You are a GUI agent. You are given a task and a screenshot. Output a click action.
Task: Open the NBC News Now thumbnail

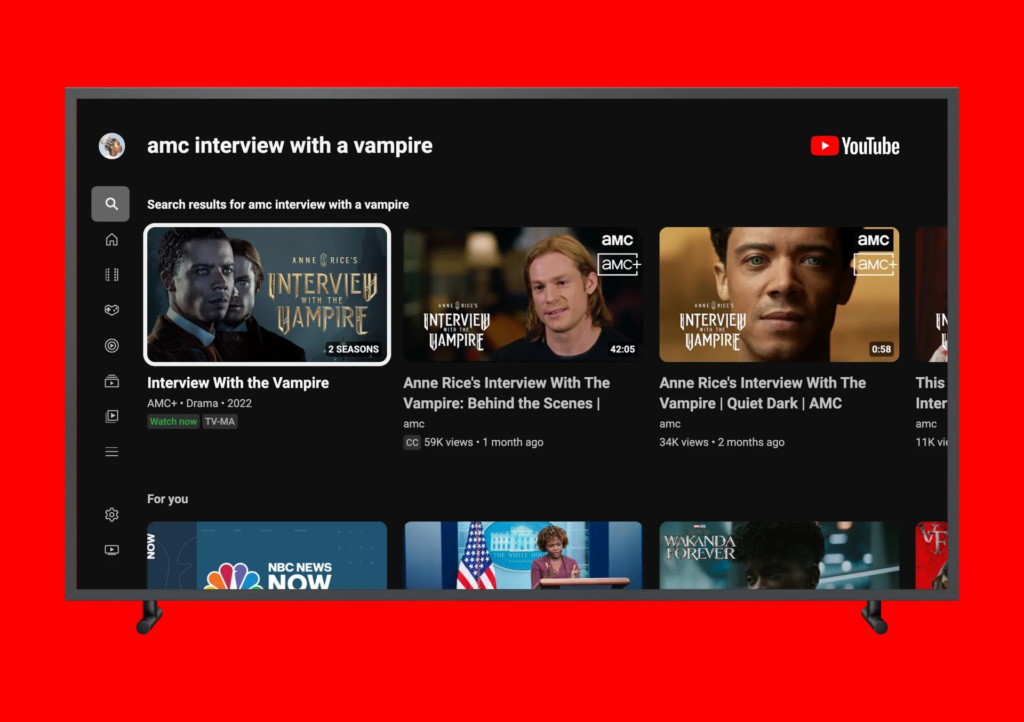[267, 555]
